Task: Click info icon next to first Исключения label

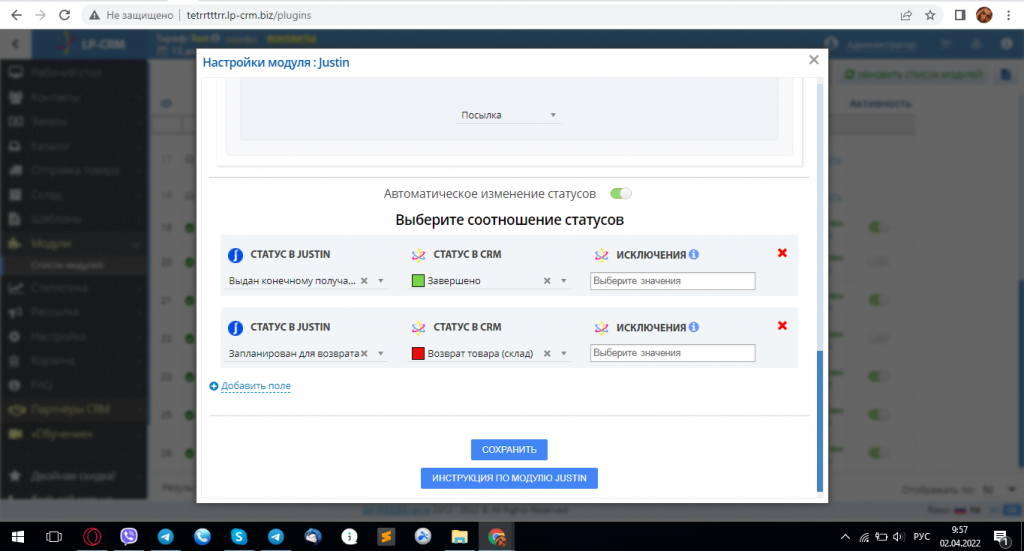Action: 694,254
